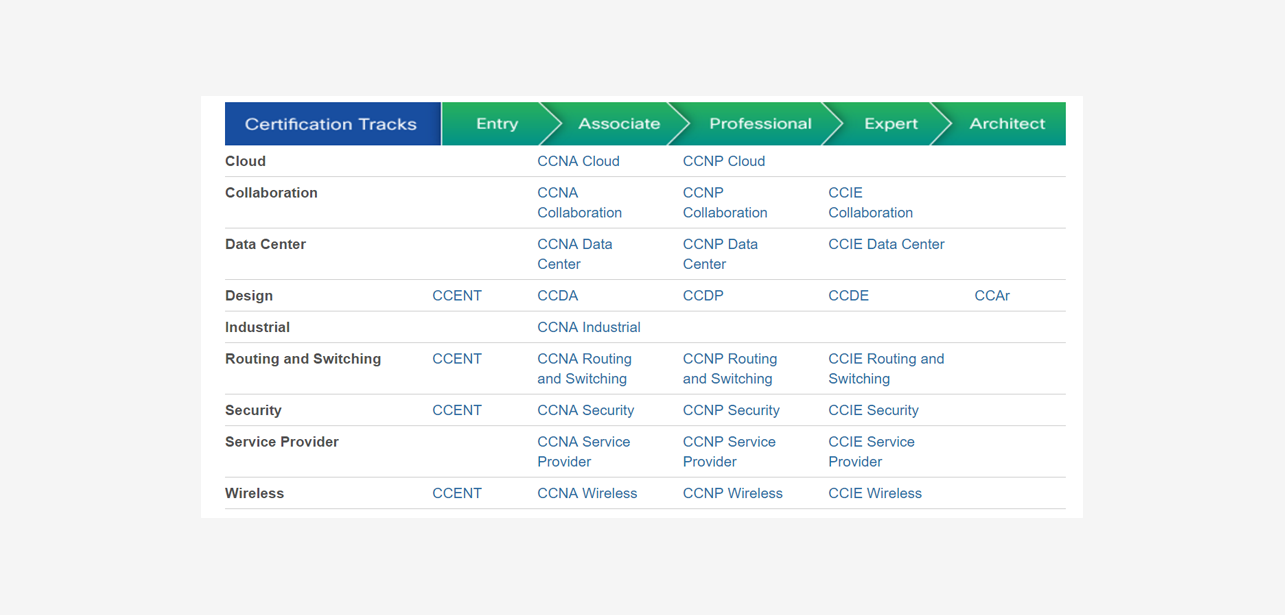Open CCNP Collaboration link

[x=725, y=203]
